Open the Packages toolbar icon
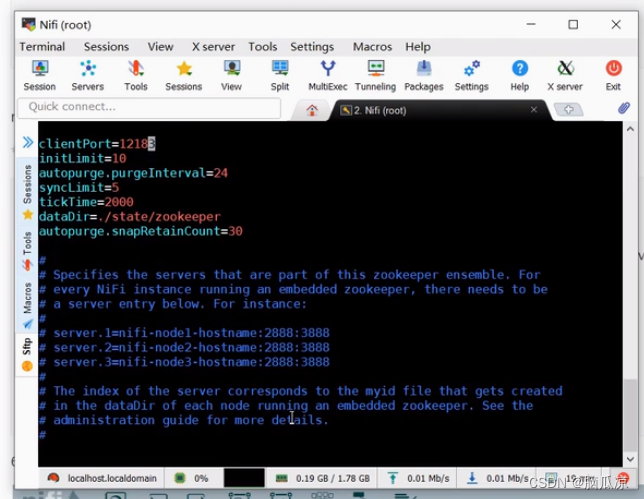644x499 pixels. point(424,76)
